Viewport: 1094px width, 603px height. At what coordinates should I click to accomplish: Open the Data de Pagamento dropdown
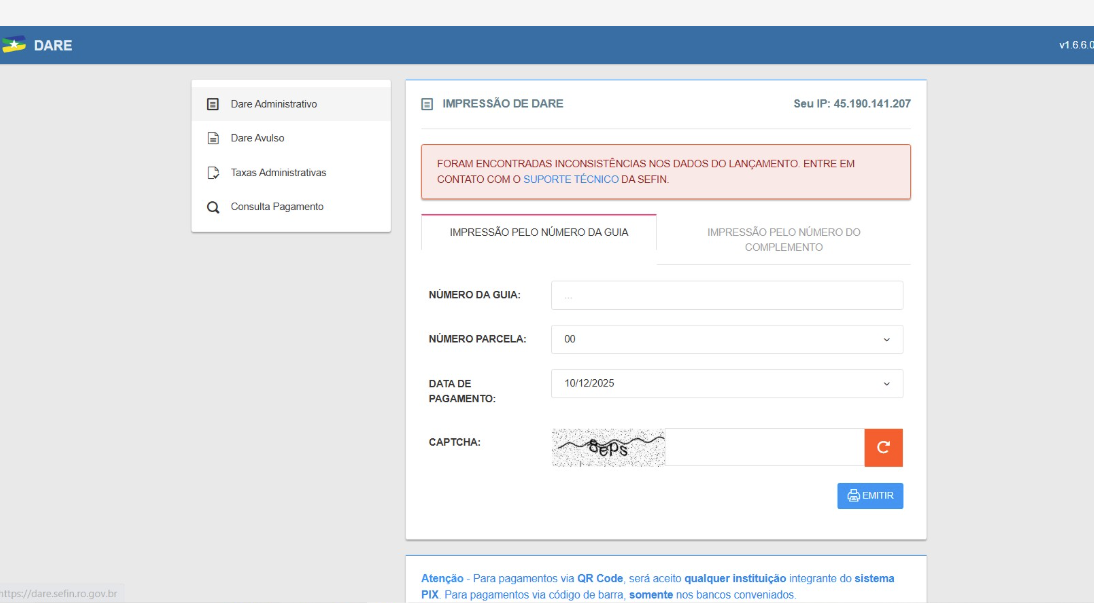coord(726,383)
